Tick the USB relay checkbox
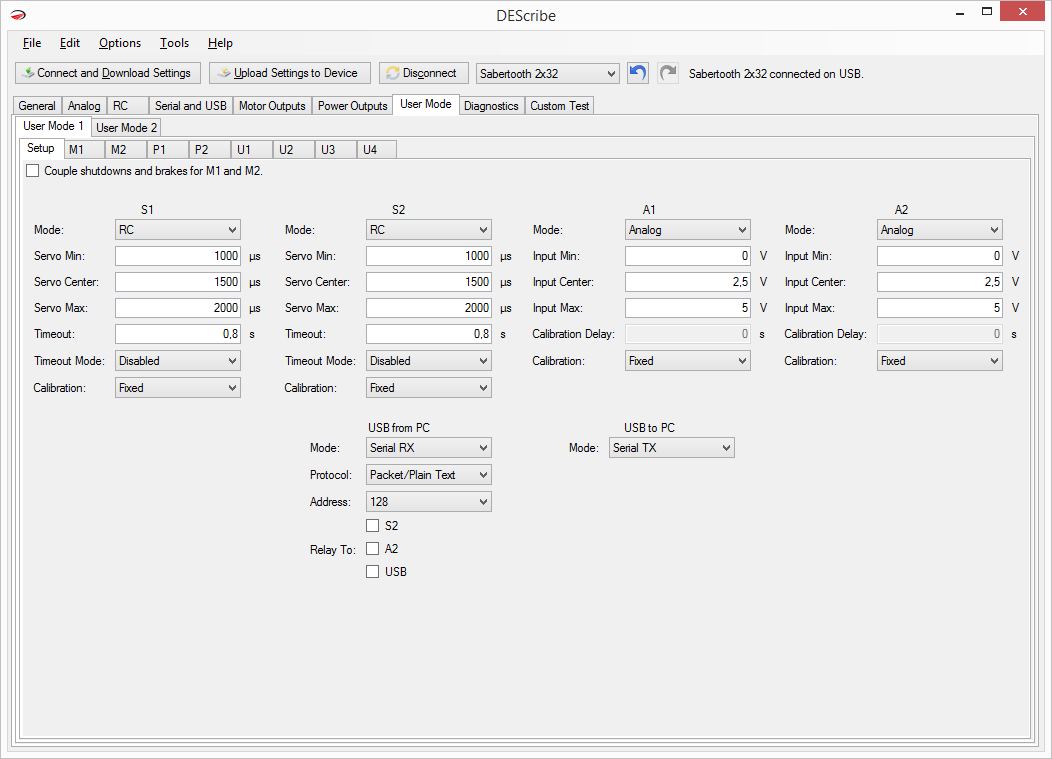 (373, 572)
